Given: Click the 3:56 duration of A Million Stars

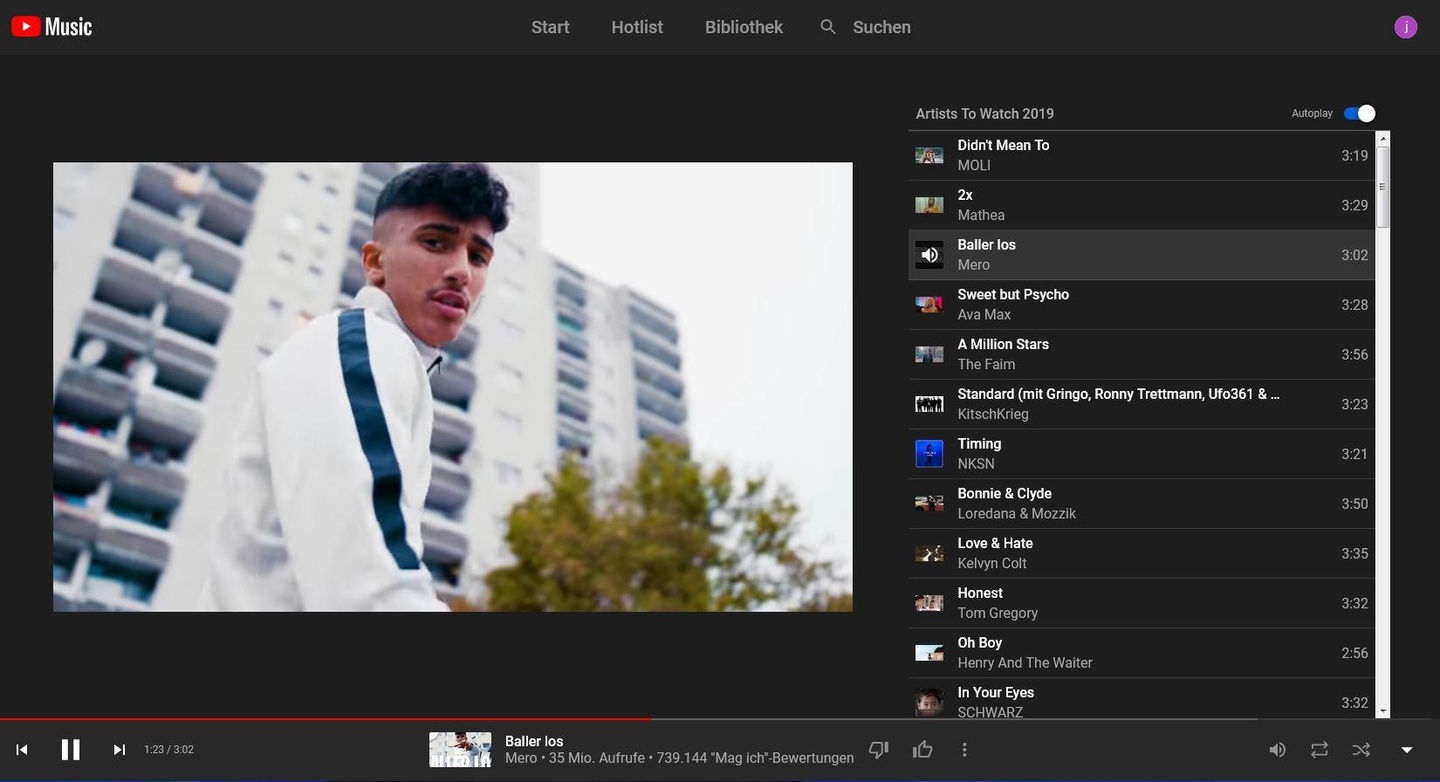Looking at the screenshot, I should pyautogui.click(x=1355, y=355).
